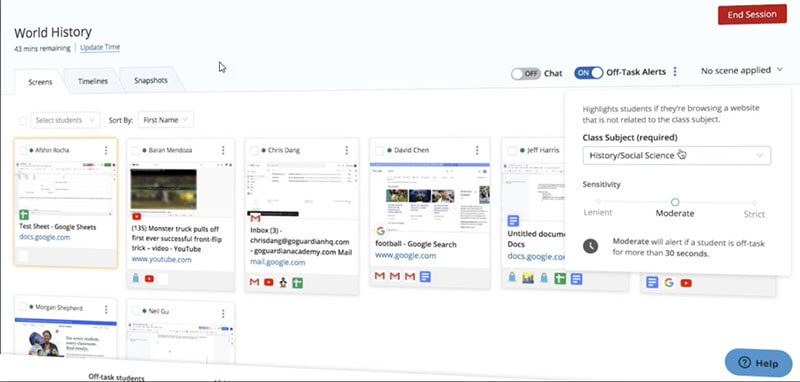Open Baran Mendoza's three-dot options menu
800x382 pixels.
coord(223,150)
